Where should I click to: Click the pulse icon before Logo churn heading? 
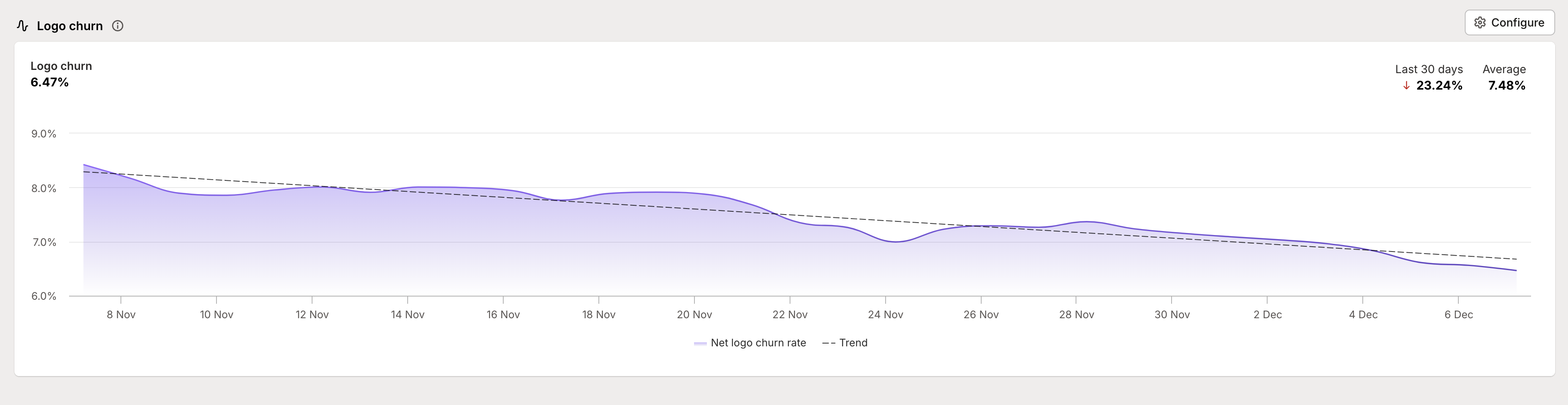pos(22,26)
